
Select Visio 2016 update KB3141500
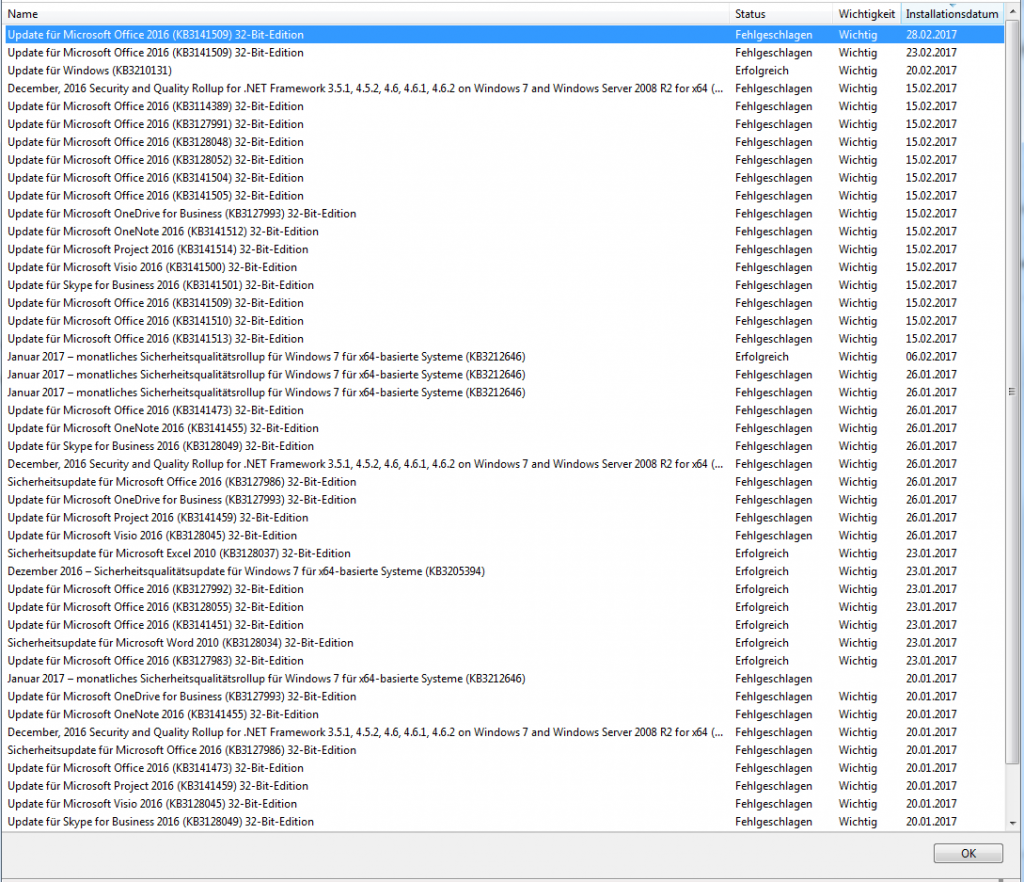click(504, 267)
